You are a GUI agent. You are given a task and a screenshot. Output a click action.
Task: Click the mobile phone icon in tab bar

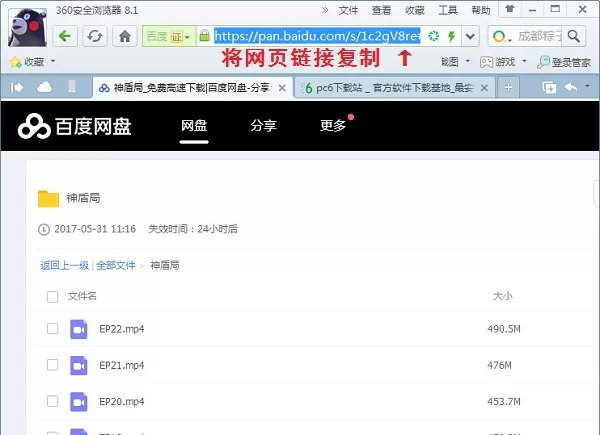[x=72, y=87]
